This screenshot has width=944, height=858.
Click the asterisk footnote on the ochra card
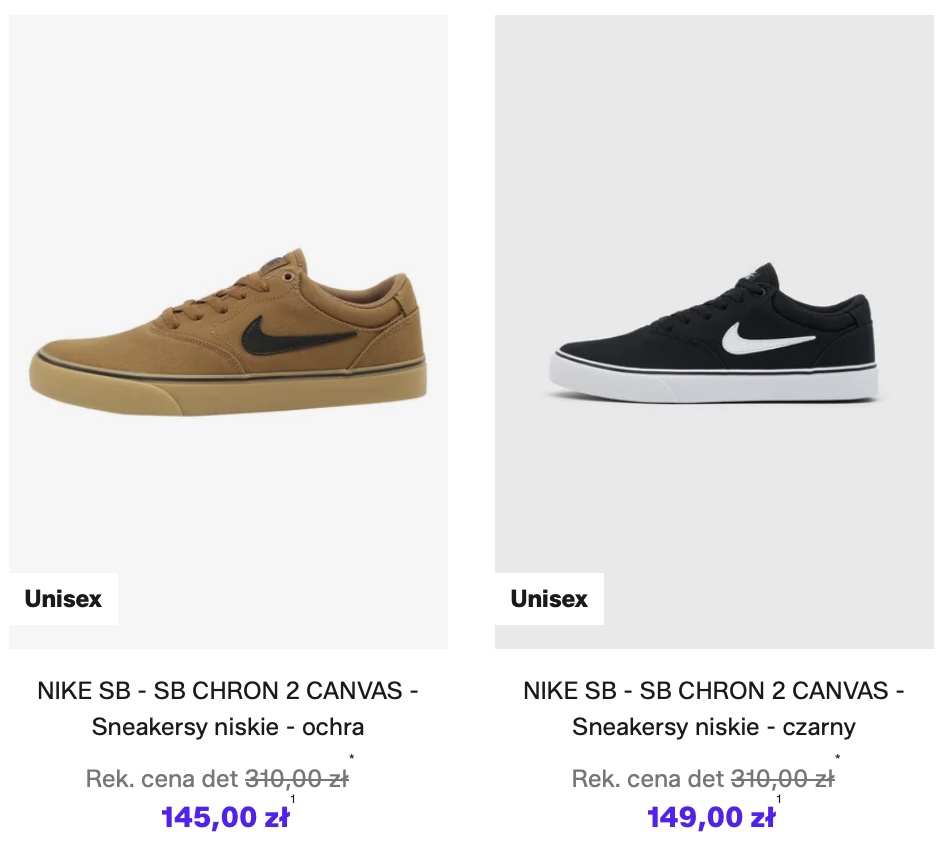(x=352, y=758)
